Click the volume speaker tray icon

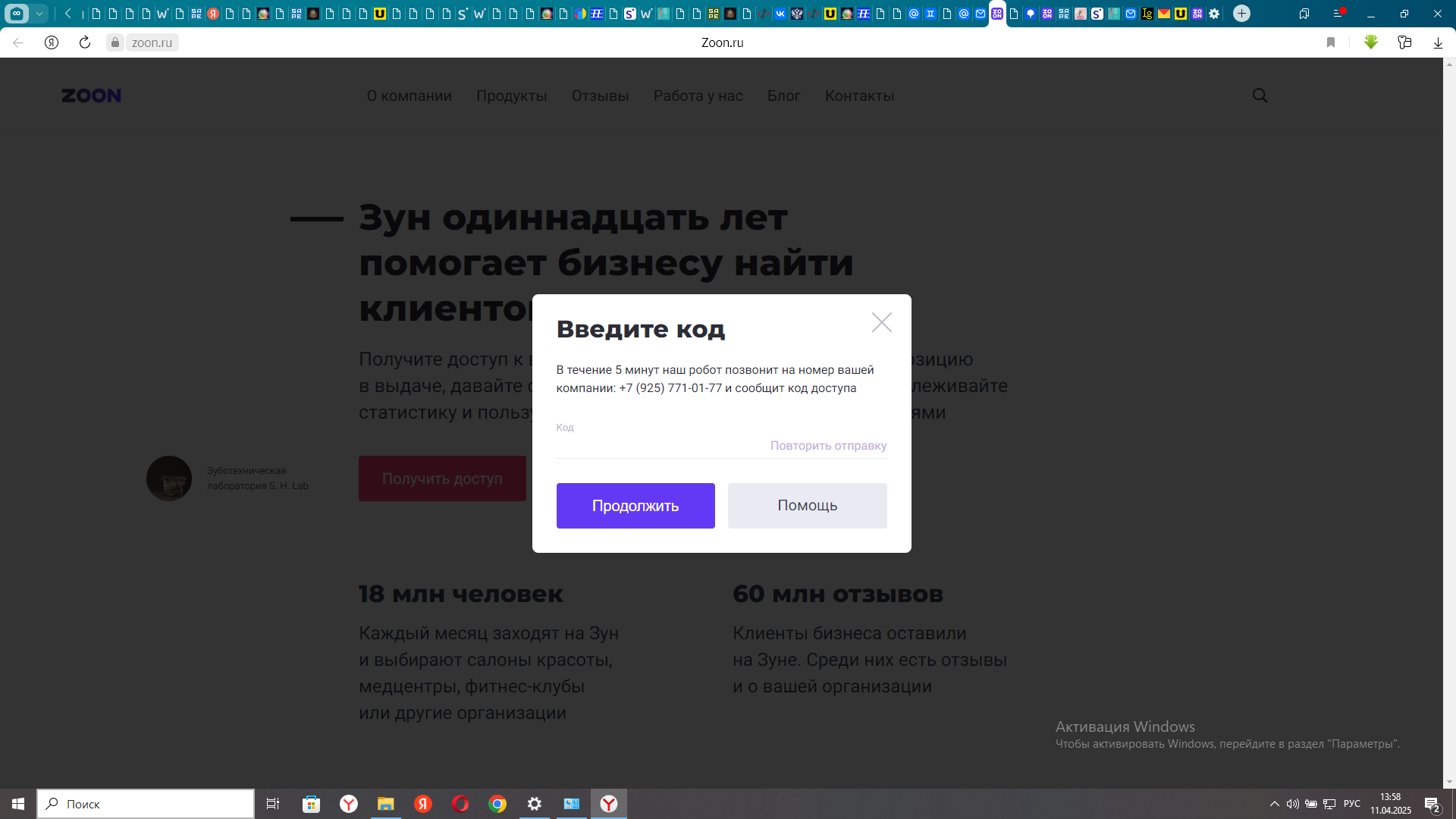pyautogui.click(x=1292, y=804)
